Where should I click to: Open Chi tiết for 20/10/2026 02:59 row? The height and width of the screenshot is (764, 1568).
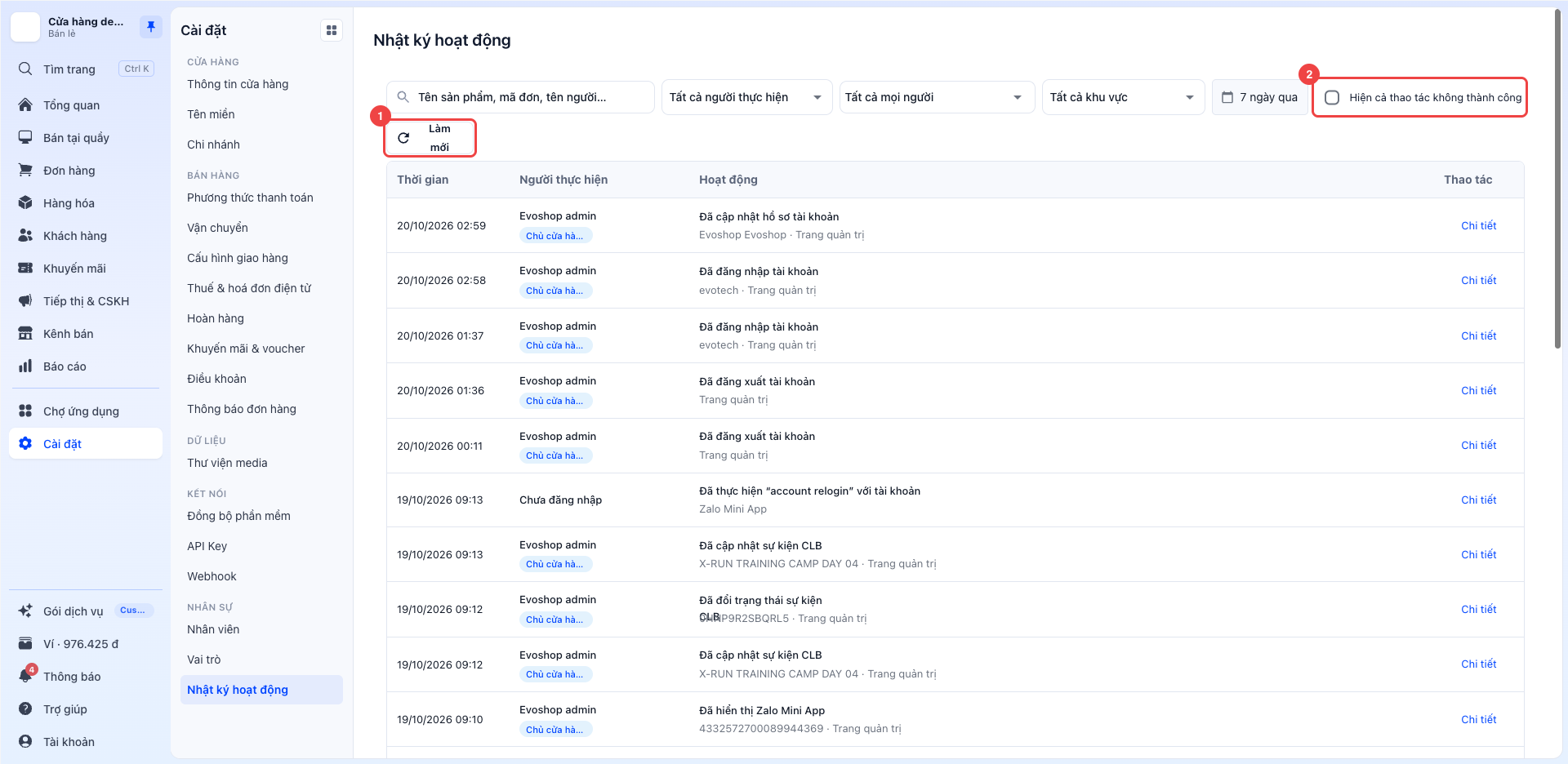pyautogui.click(x=1478, y=226)
